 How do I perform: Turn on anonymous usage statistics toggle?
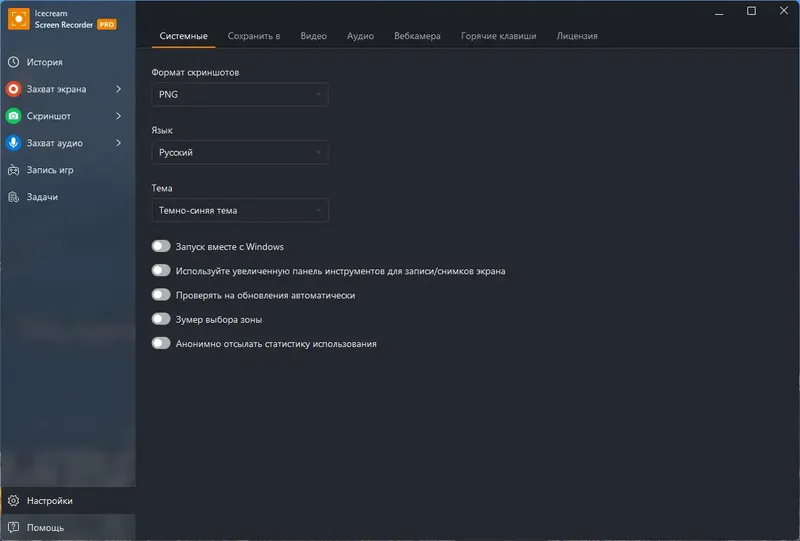(x=161, y=344)
